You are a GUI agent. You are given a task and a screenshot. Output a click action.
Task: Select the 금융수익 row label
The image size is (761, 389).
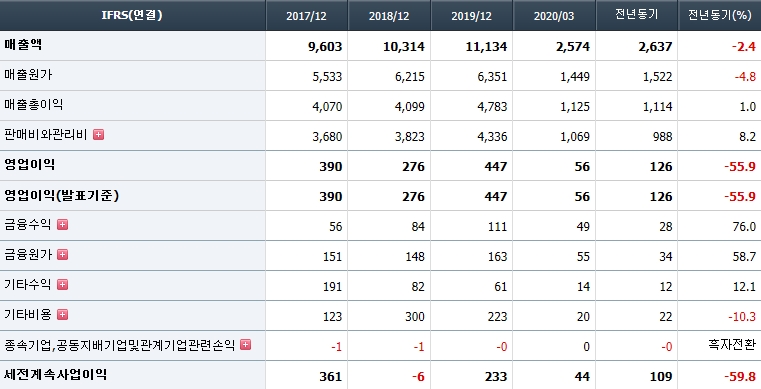(27, 224)
